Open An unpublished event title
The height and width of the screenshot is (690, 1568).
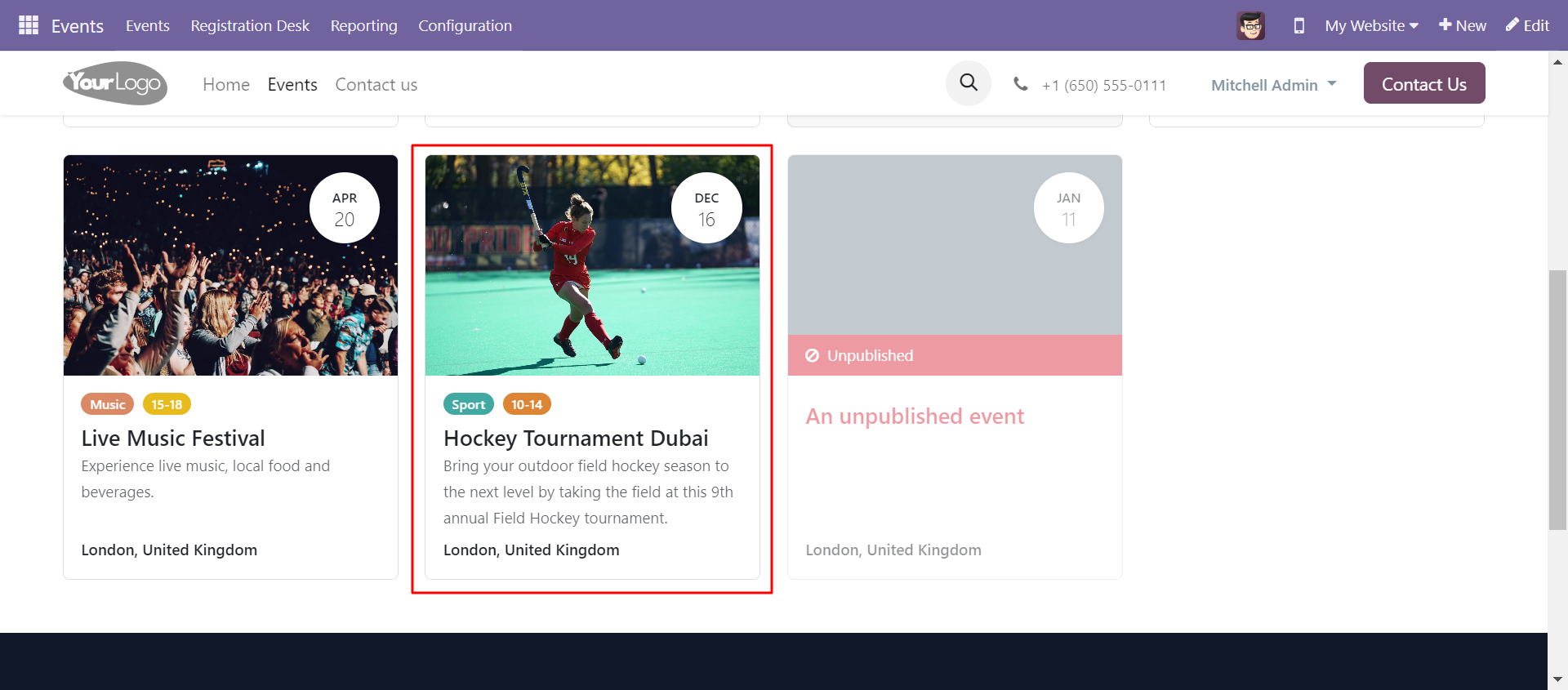coord(915,416)
